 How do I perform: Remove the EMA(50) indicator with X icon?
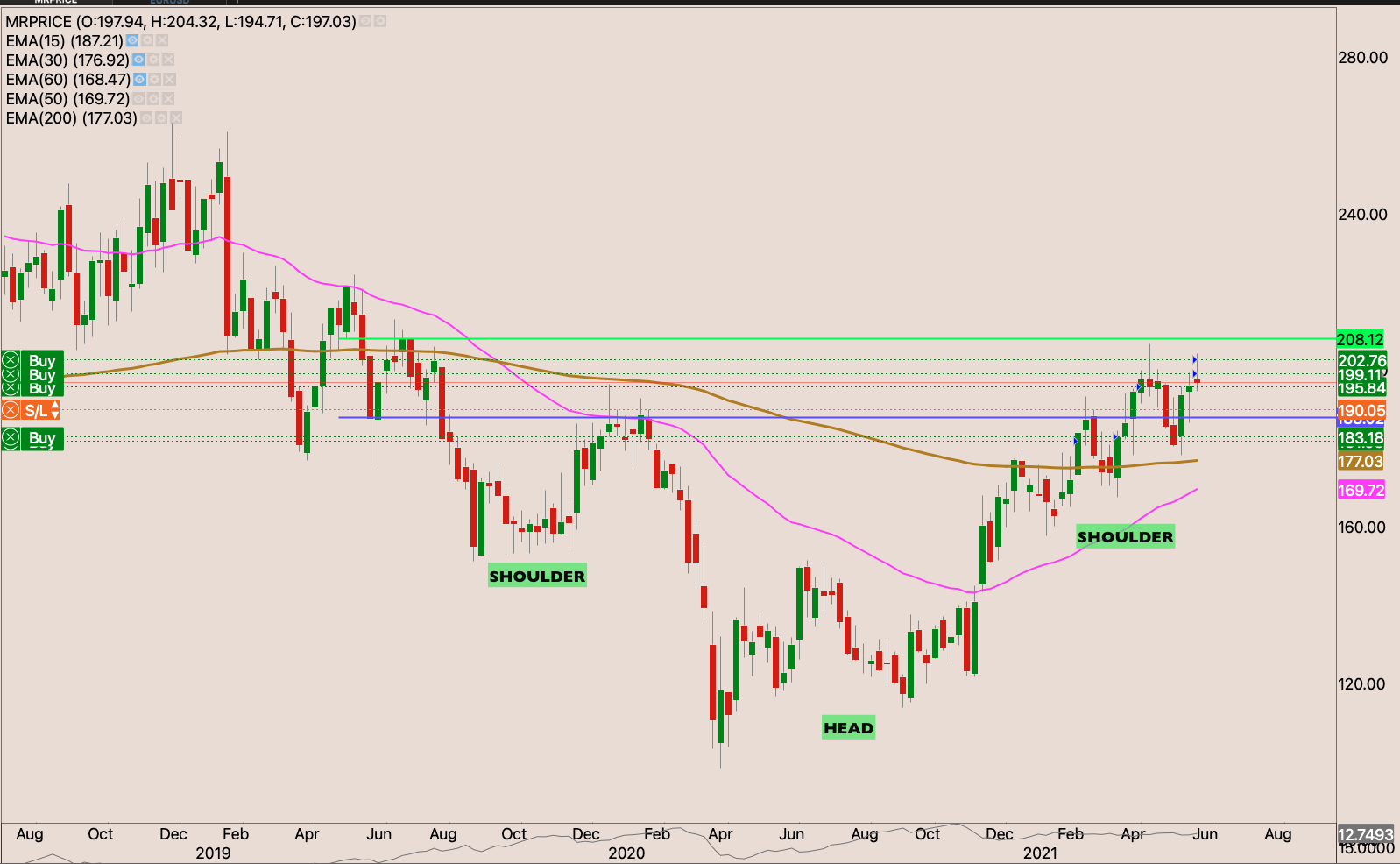[x=168, y=98]
